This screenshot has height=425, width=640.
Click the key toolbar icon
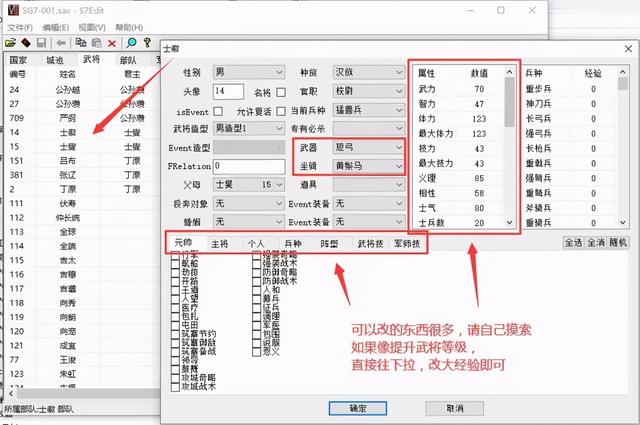pos(148,43)
